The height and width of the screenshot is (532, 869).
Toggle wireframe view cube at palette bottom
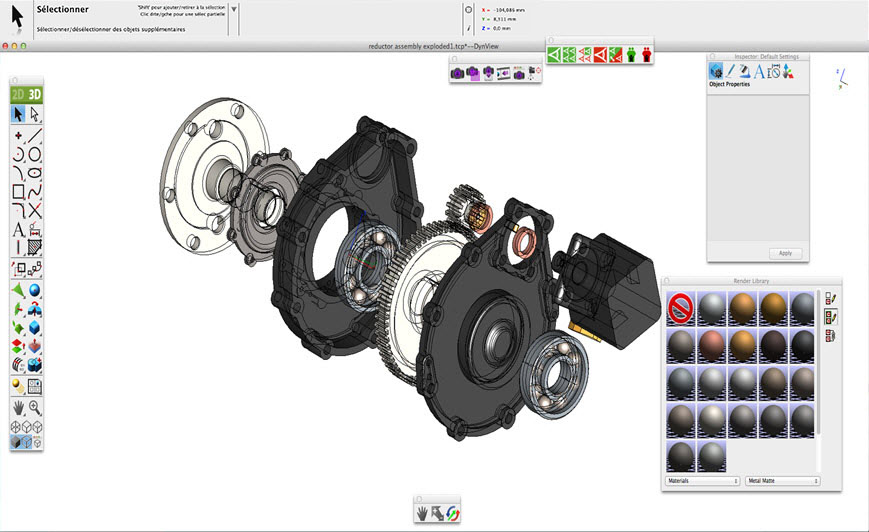point(16,427)
